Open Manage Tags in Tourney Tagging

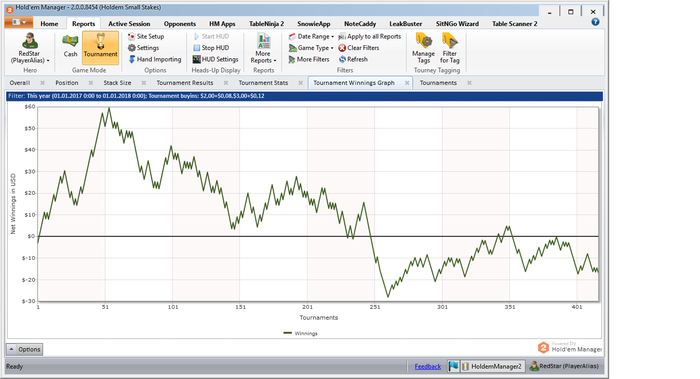tap(423, 48)
